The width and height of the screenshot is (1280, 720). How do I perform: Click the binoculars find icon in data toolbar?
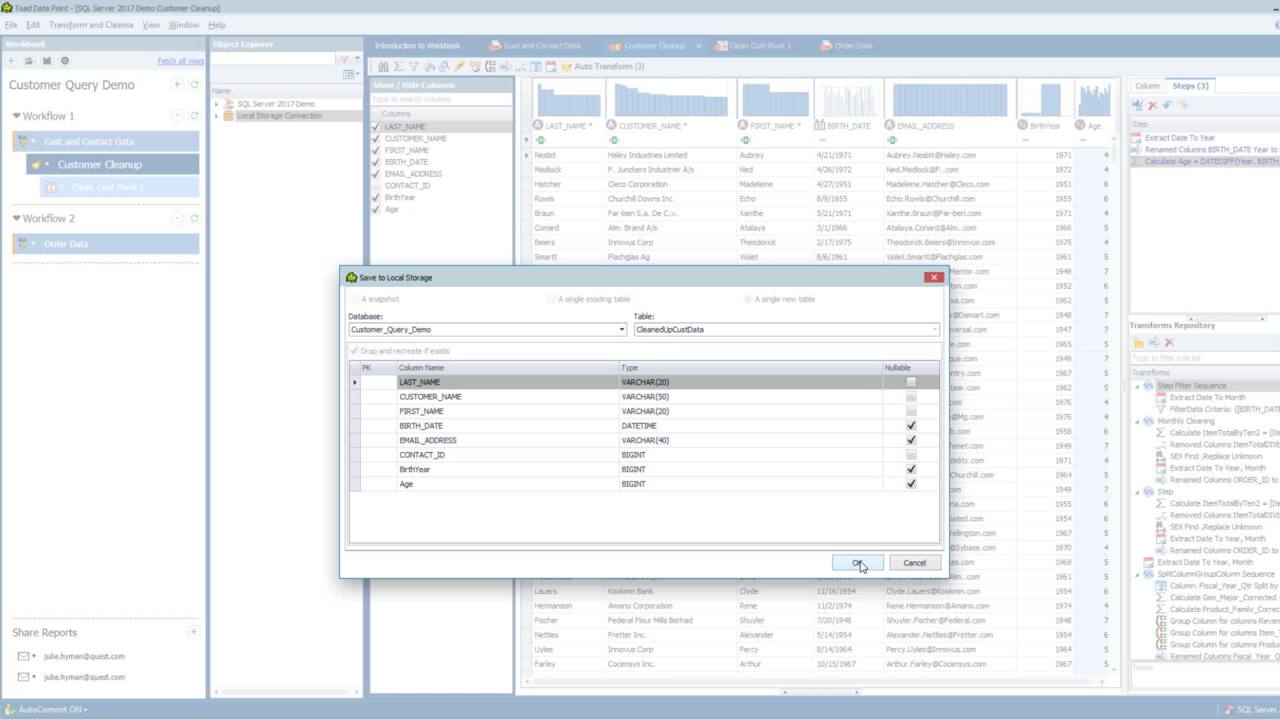[383, 66]
